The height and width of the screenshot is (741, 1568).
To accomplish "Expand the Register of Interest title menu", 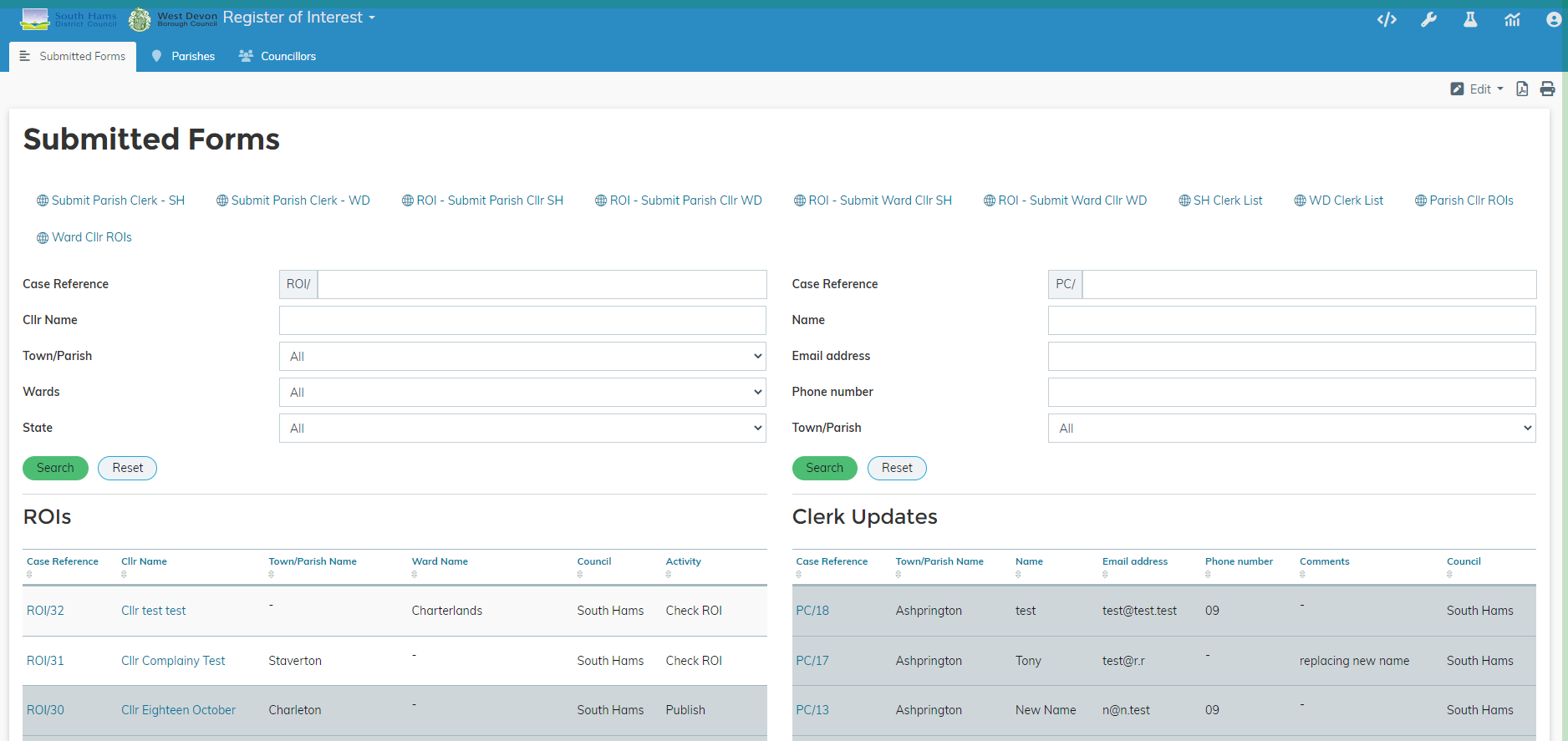I will (x=298, y=18).
